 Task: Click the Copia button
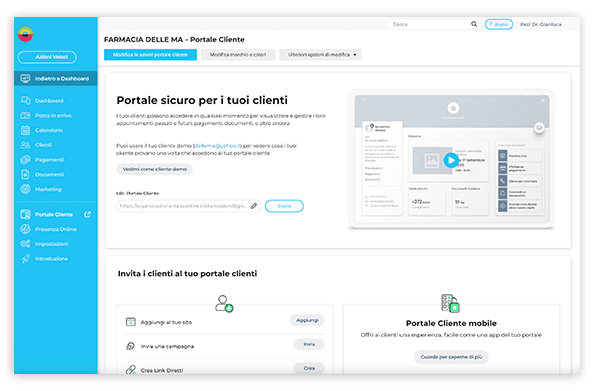coord(284,206)
